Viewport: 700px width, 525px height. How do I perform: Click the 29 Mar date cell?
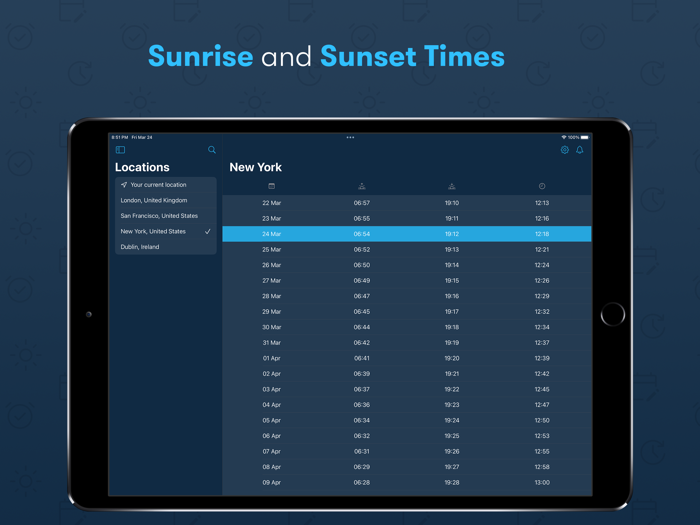point(271,312)
